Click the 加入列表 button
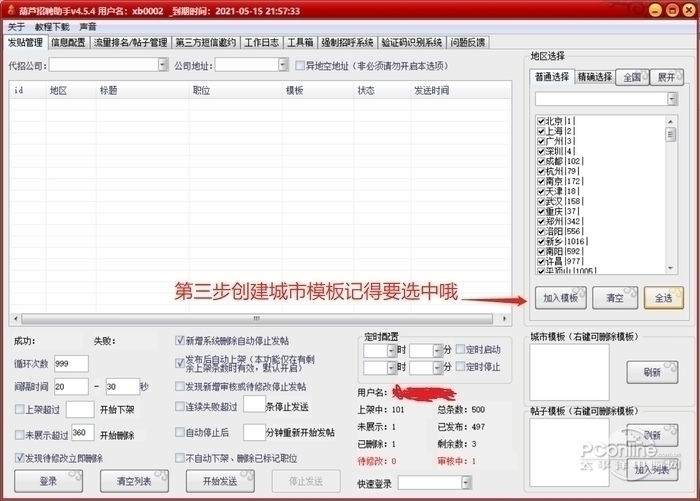This screenshot has height=501, width=700. (x=652, y=470)
